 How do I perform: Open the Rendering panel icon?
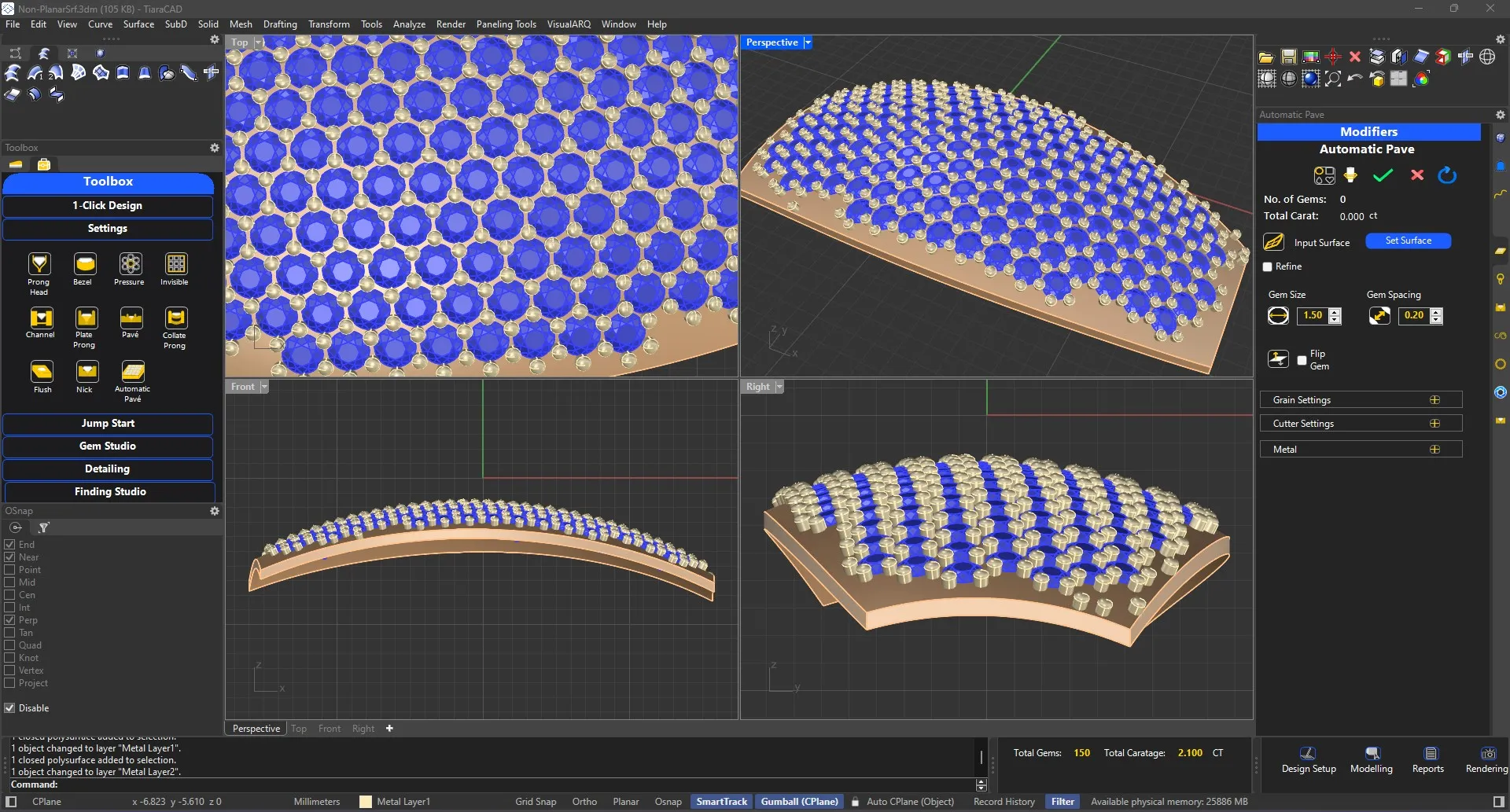(1487, 754)
